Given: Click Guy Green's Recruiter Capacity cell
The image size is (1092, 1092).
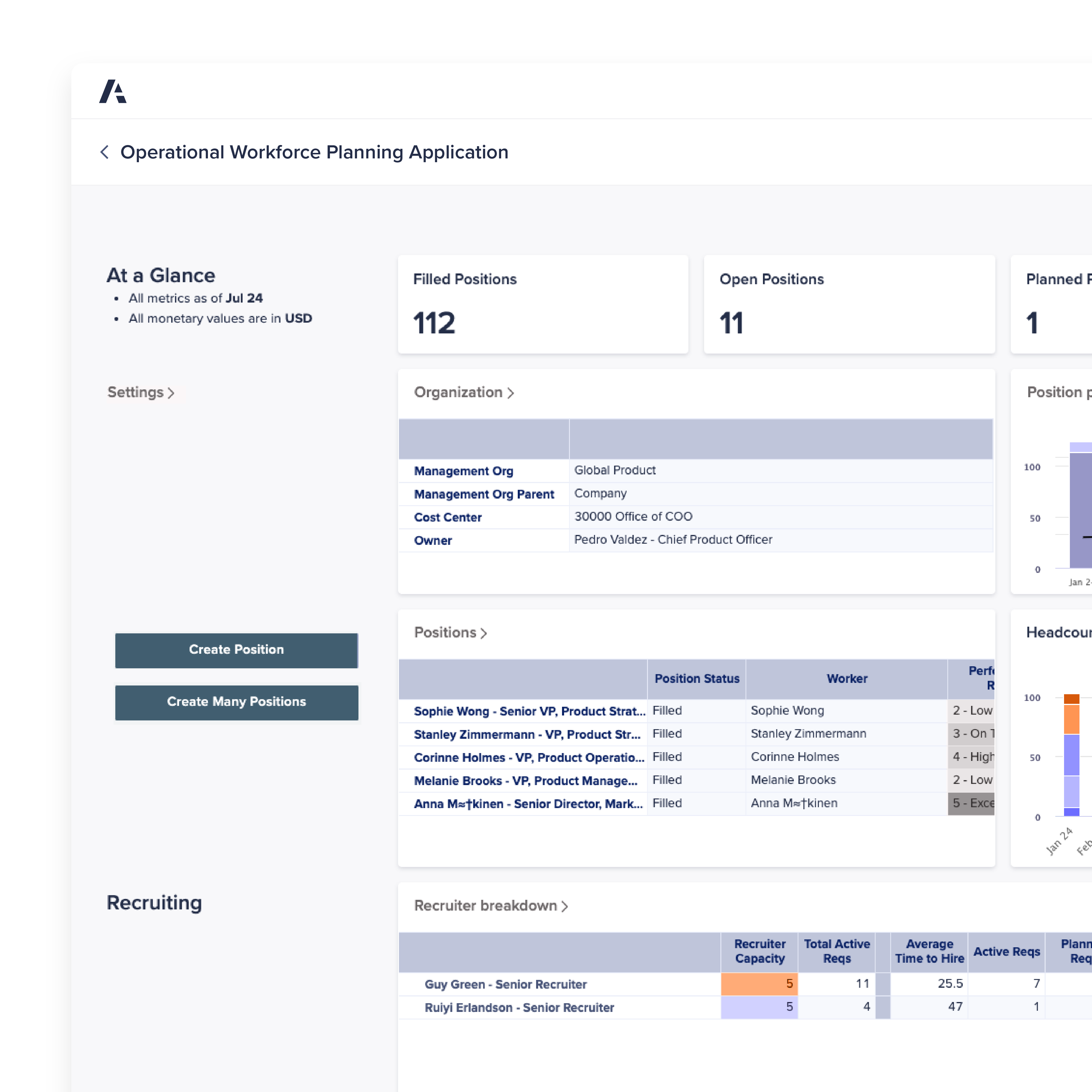Looking at the screenshot, I should pyautogui.click(x=759, y=983).
